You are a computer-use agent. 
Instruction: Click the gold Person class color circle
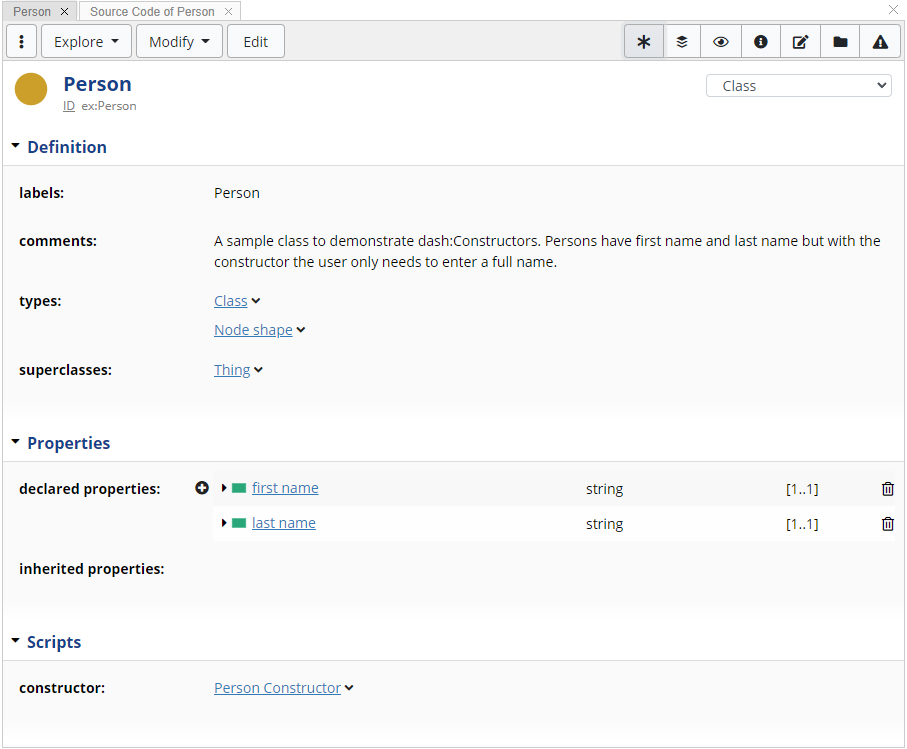(31, 90)
